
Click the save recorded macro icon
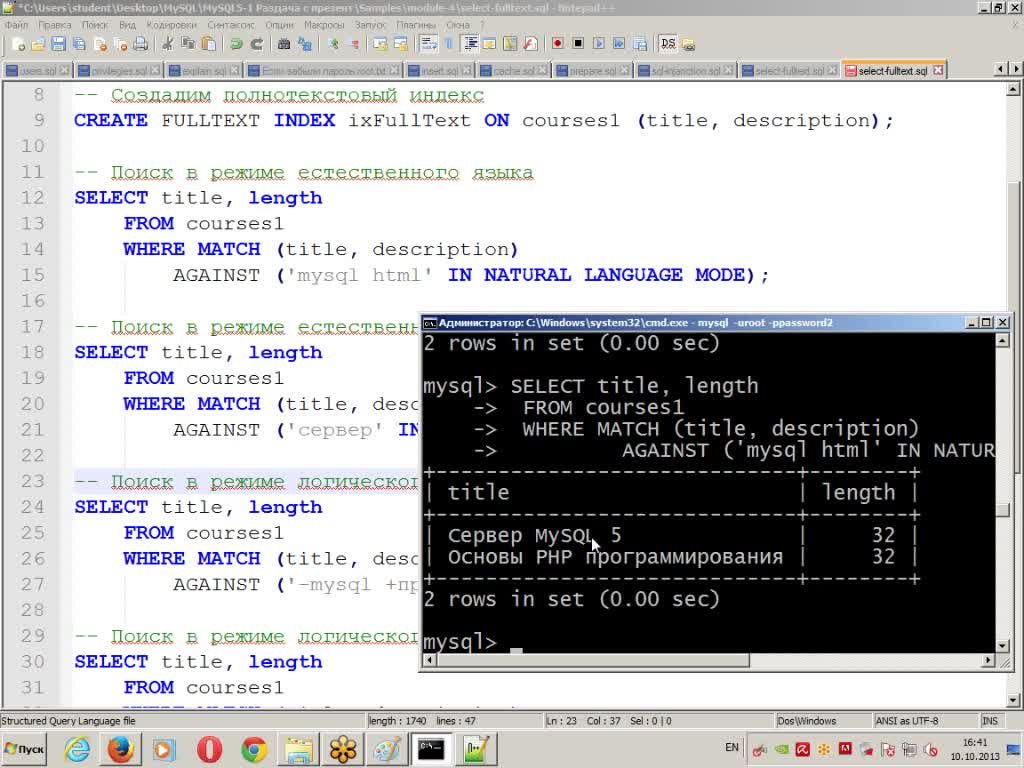point(640,44)
